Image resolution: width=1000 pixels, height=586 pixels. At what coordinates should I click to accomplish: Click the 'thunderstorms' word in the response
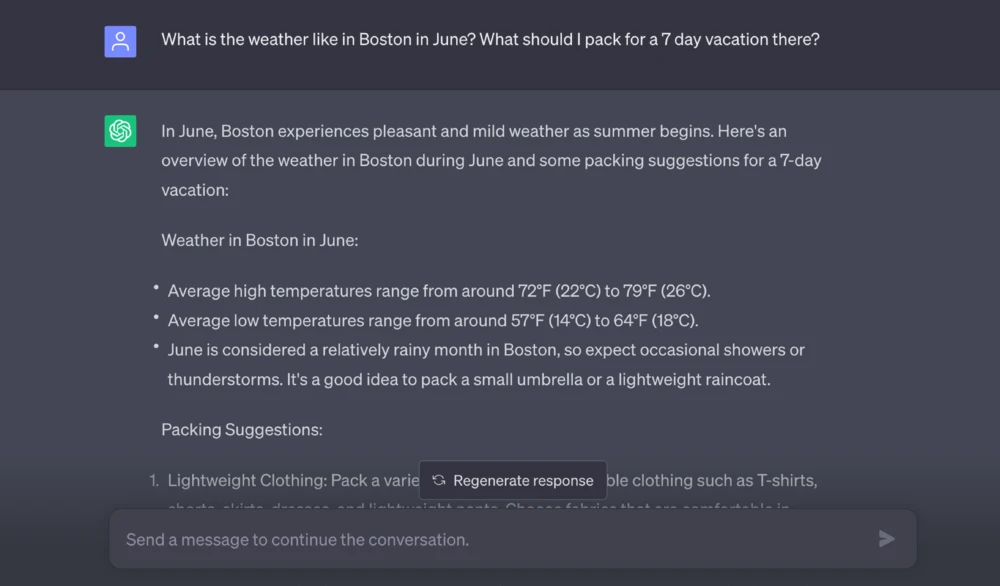pyautogui.click(x=219, y=380)
